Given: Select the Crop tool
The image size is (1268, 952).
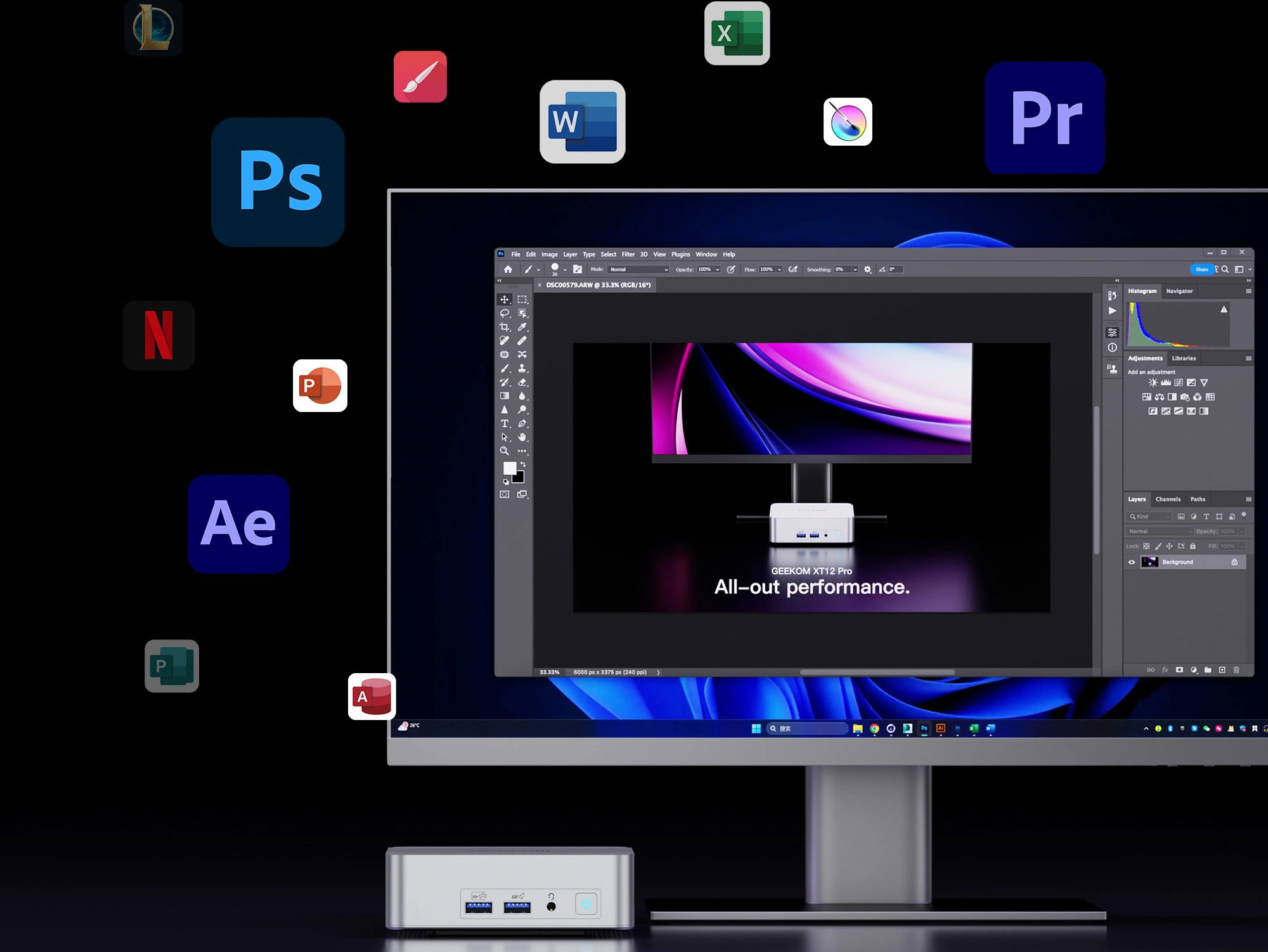Looking at the screenshot, I should click(505, 327).
